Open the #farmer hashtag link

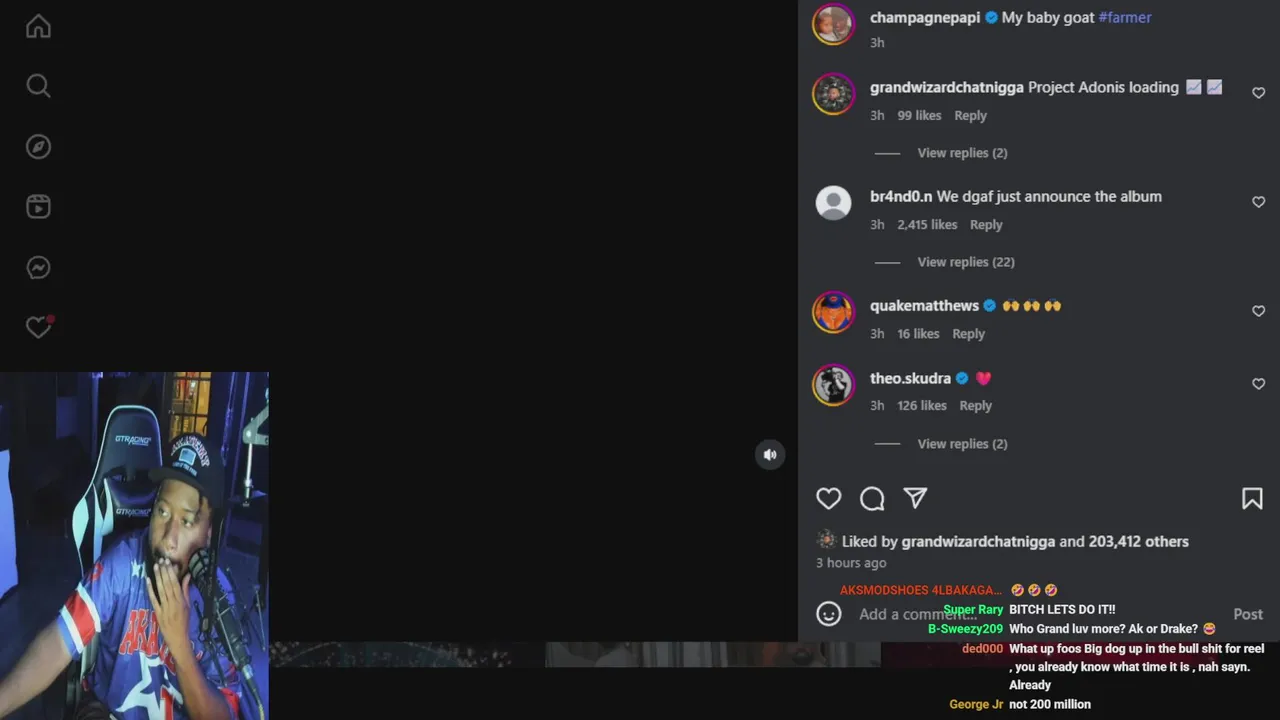point(1125,17)
